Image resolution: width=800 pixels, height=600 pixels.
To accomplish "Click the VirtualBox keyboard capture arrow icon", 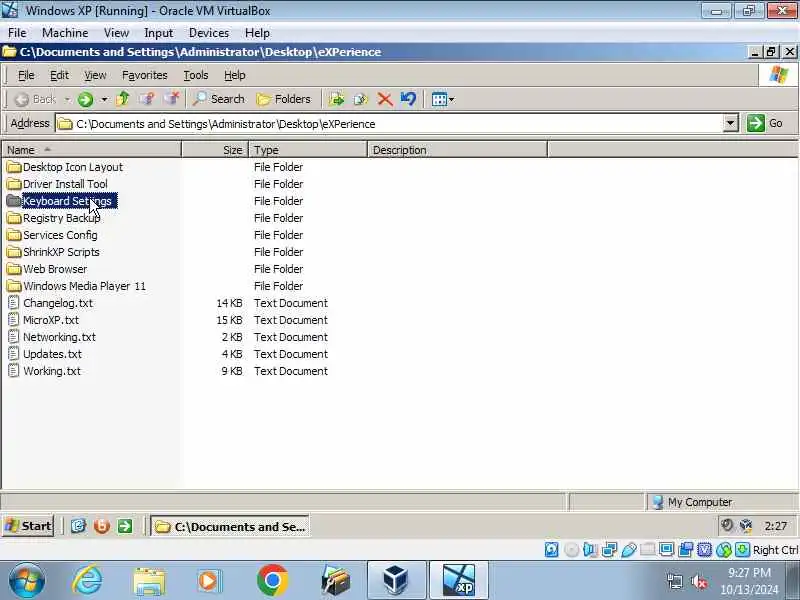I will (x=743, y=549).
